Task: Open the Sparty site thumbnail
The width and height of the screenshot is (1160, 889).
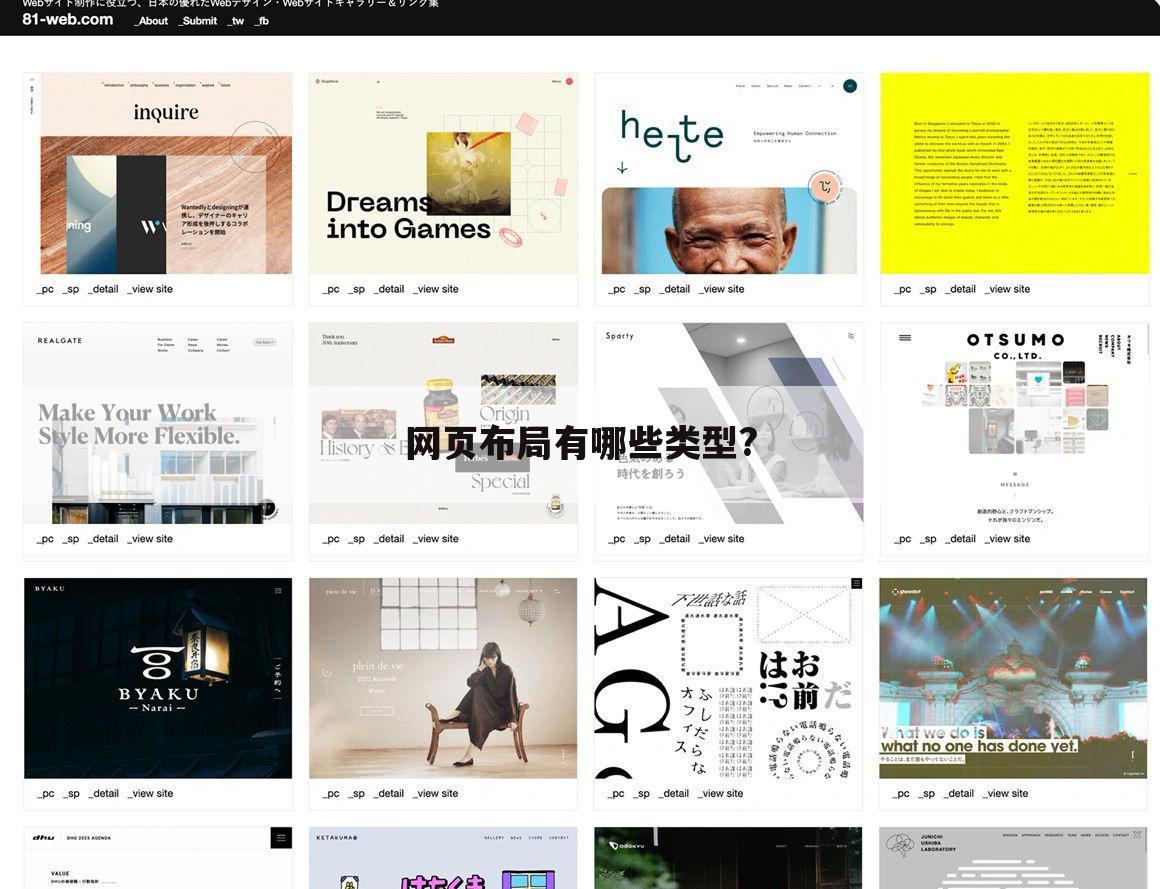Action: (x=729, y=423)
